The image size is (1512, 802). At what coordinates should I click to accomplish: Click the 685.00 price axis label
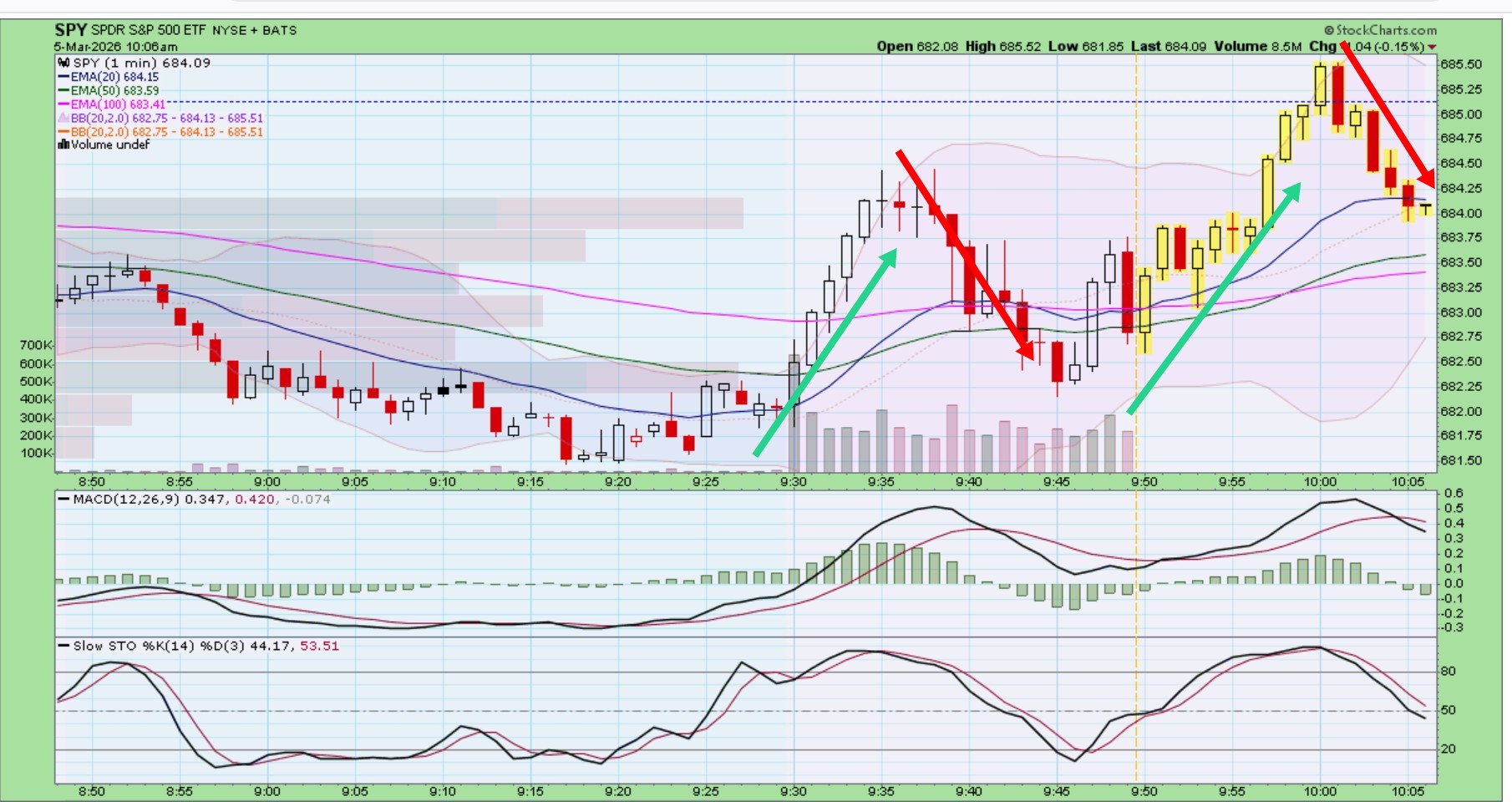[1462, 114]
